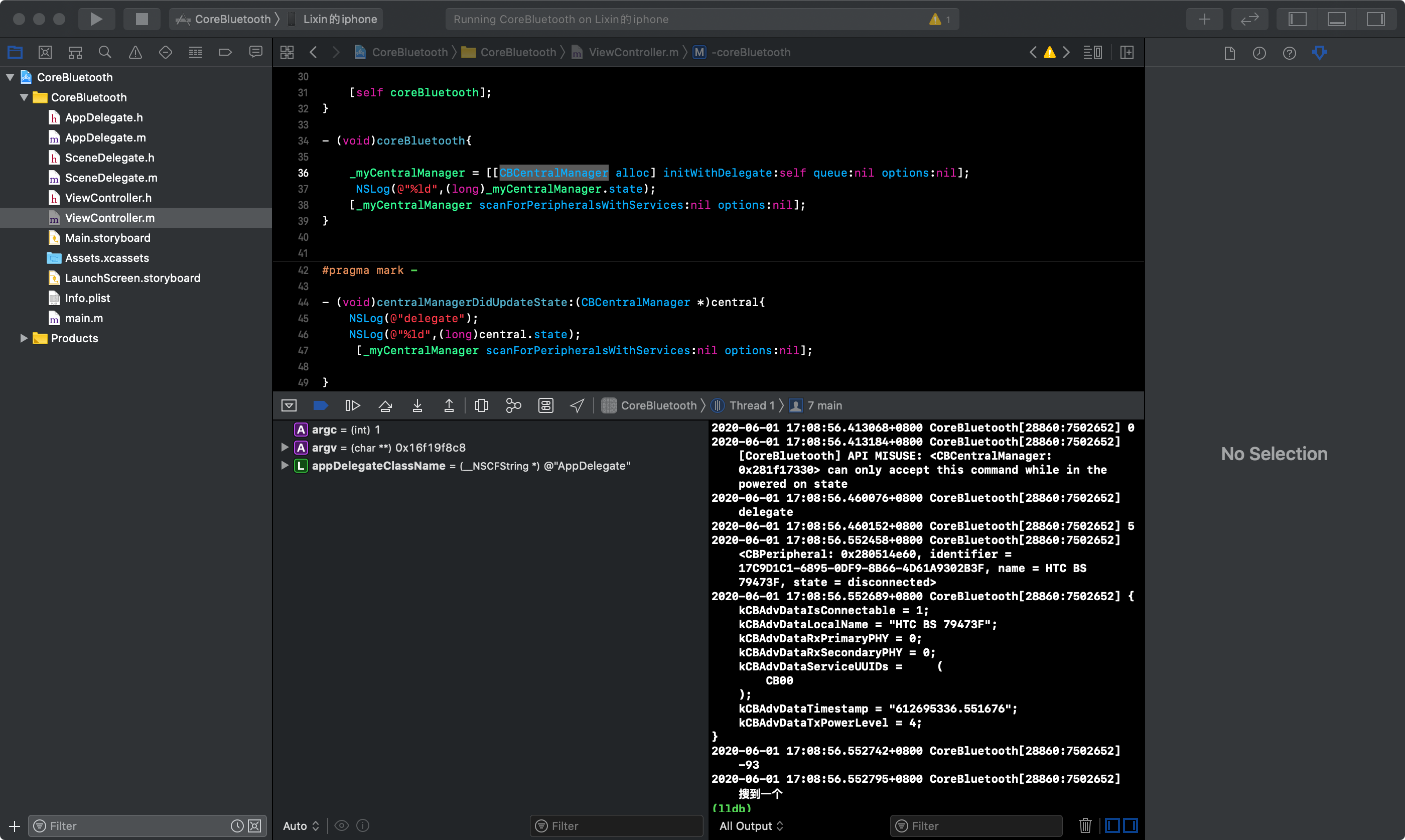Click the Run button
1405x840 pixels.
click(x=96, y=19)
